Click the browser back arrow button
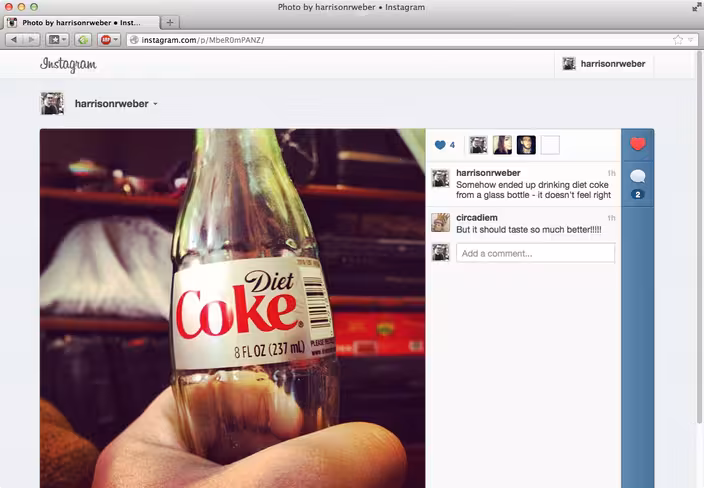 [14, 40]
